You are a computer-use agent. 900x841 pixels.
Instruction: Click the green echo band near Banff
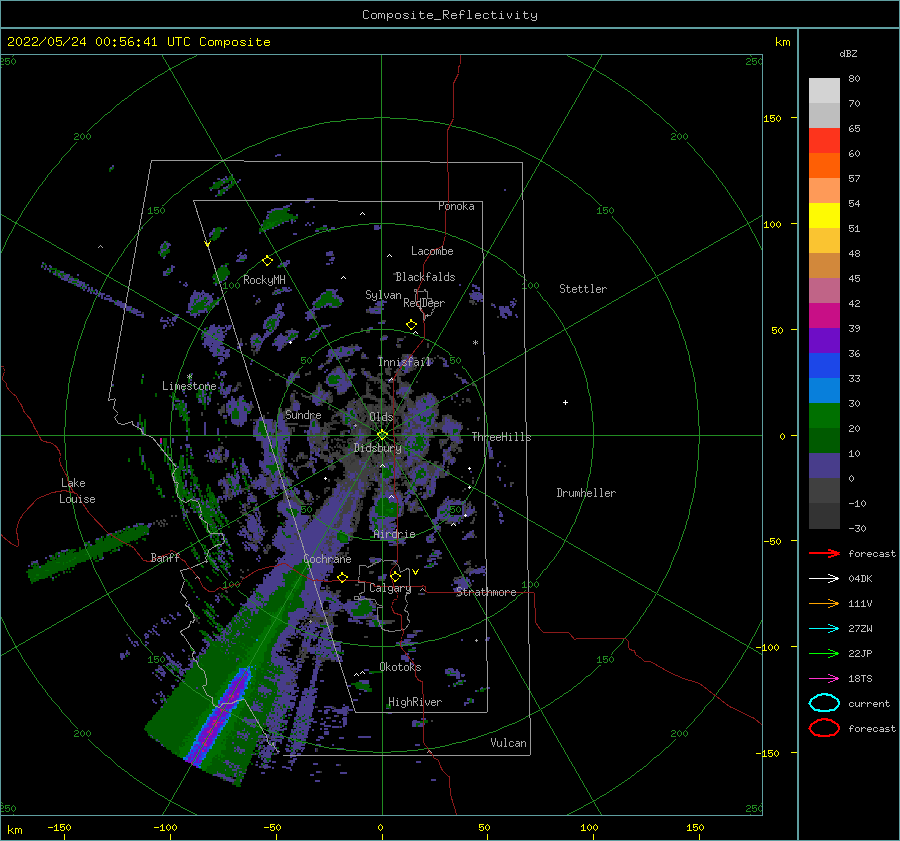(89, 552)
